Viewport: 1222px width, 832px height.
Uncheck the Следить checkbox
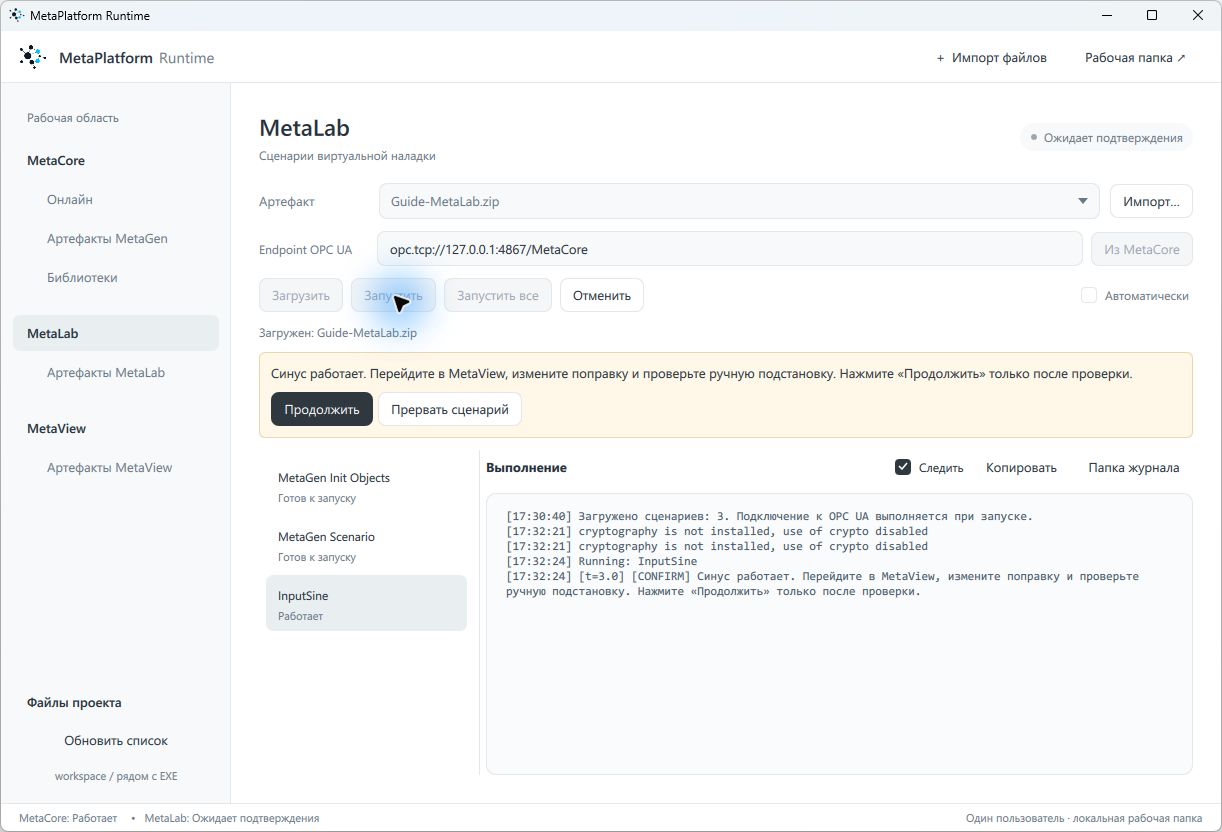click(903, 467)
